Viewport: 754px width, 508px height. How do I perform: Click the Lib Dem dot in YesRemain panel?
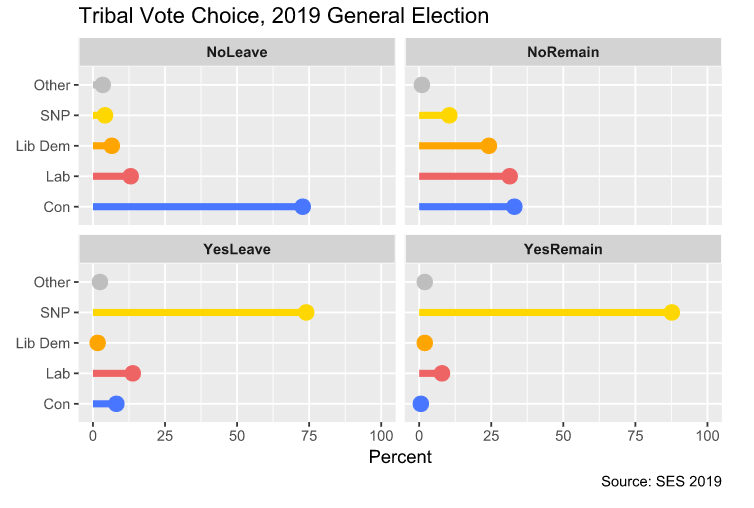[424, 343]
